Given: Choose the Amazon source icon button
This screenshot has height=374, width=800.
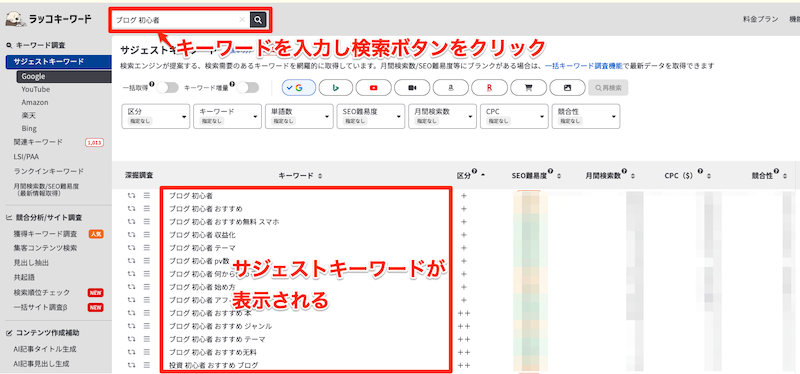Looking at the screenshot, I should [x=451, y=88].
